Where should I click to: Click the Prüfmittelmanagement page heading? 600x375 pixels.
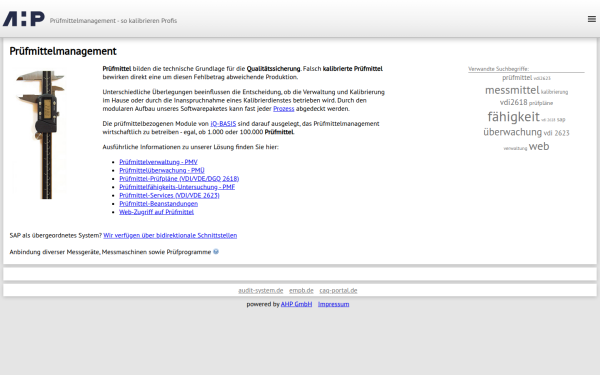(63, 51)
